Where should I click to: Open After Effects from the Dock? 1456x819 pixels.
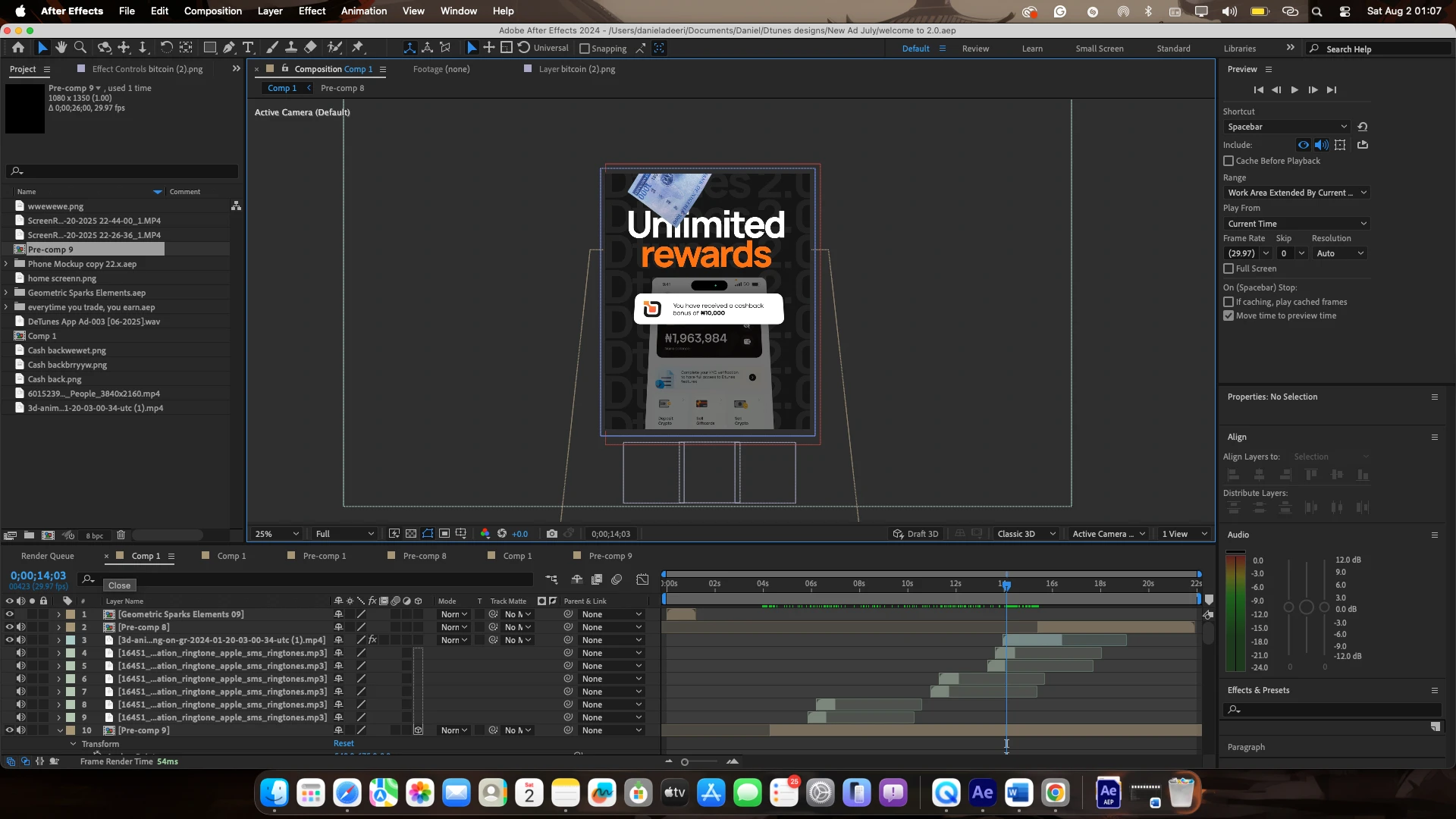(982, 793)
